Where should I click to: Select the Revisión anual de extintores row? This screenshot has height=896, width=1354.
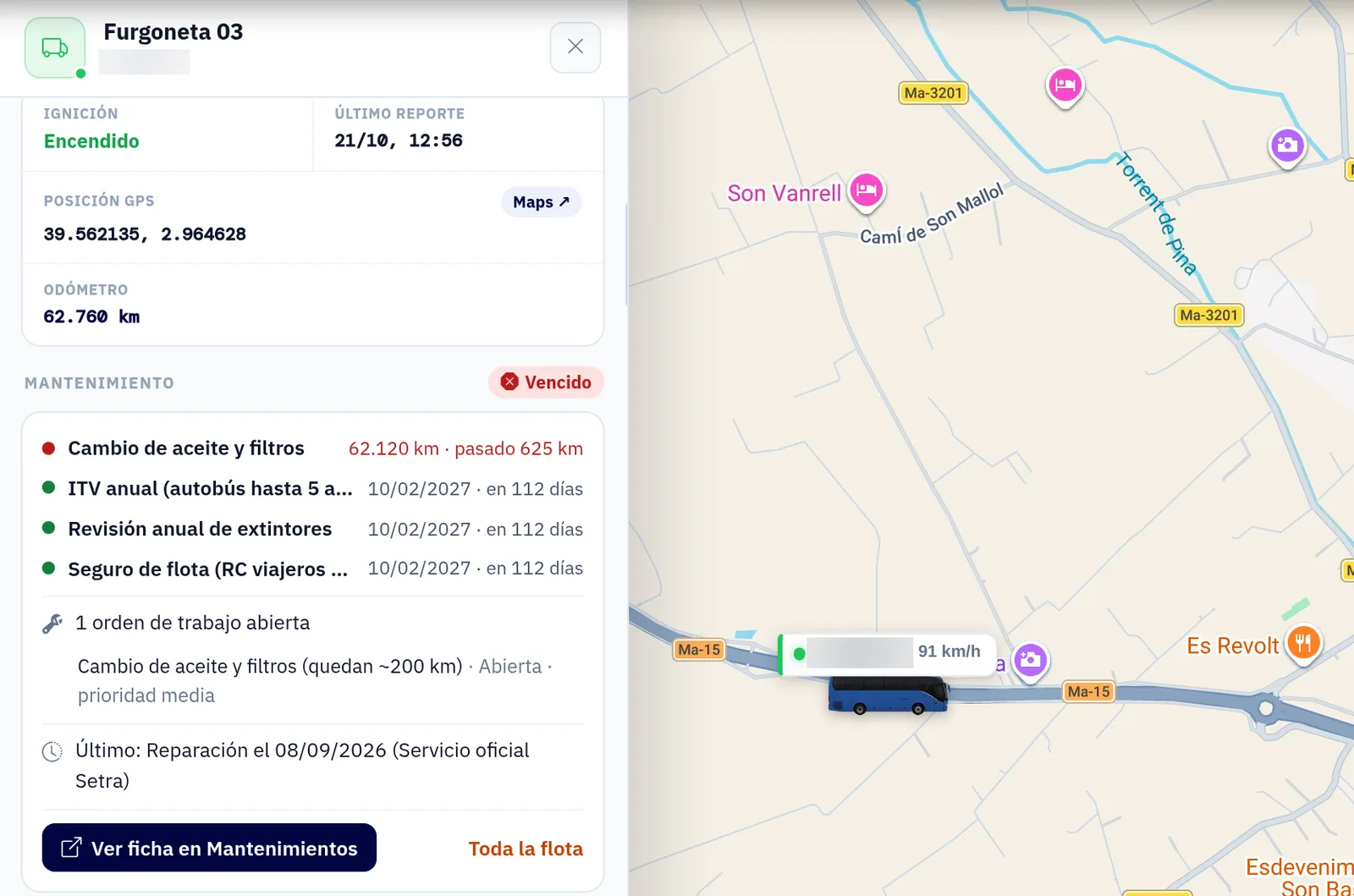(x=312, y=530)
